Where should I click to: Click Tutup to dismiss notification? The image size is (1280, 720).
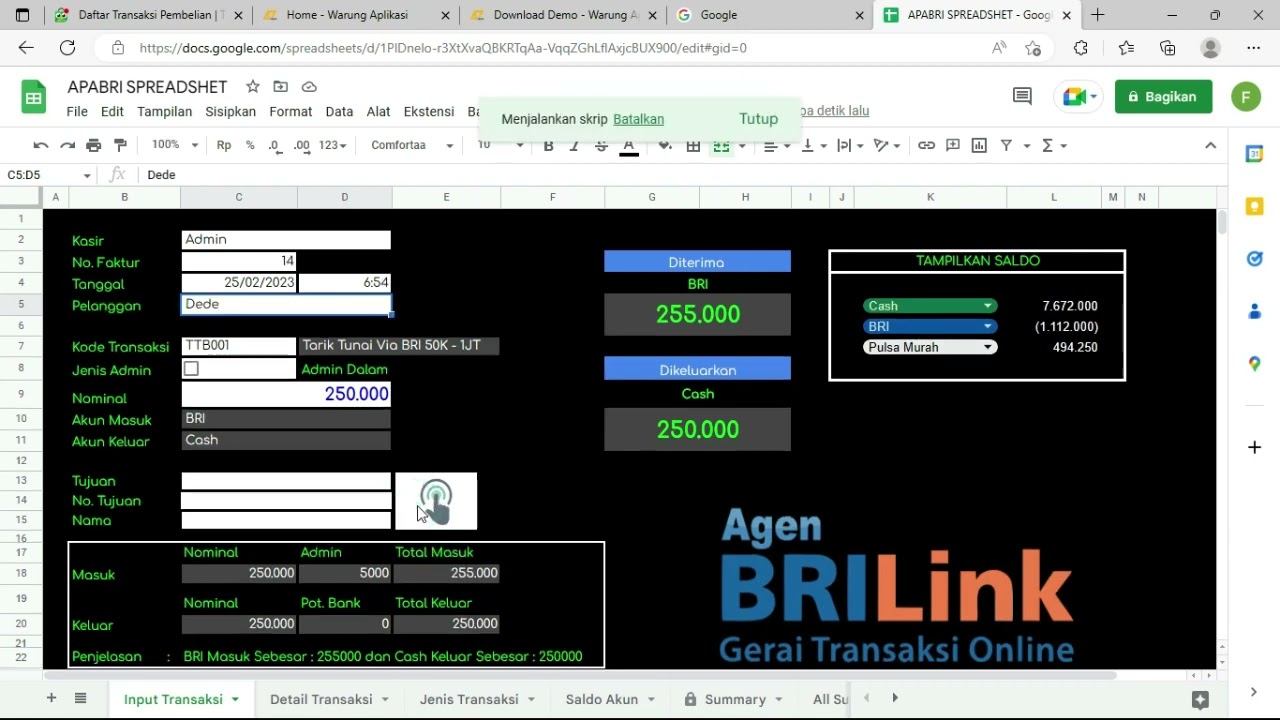coord(758,119)
